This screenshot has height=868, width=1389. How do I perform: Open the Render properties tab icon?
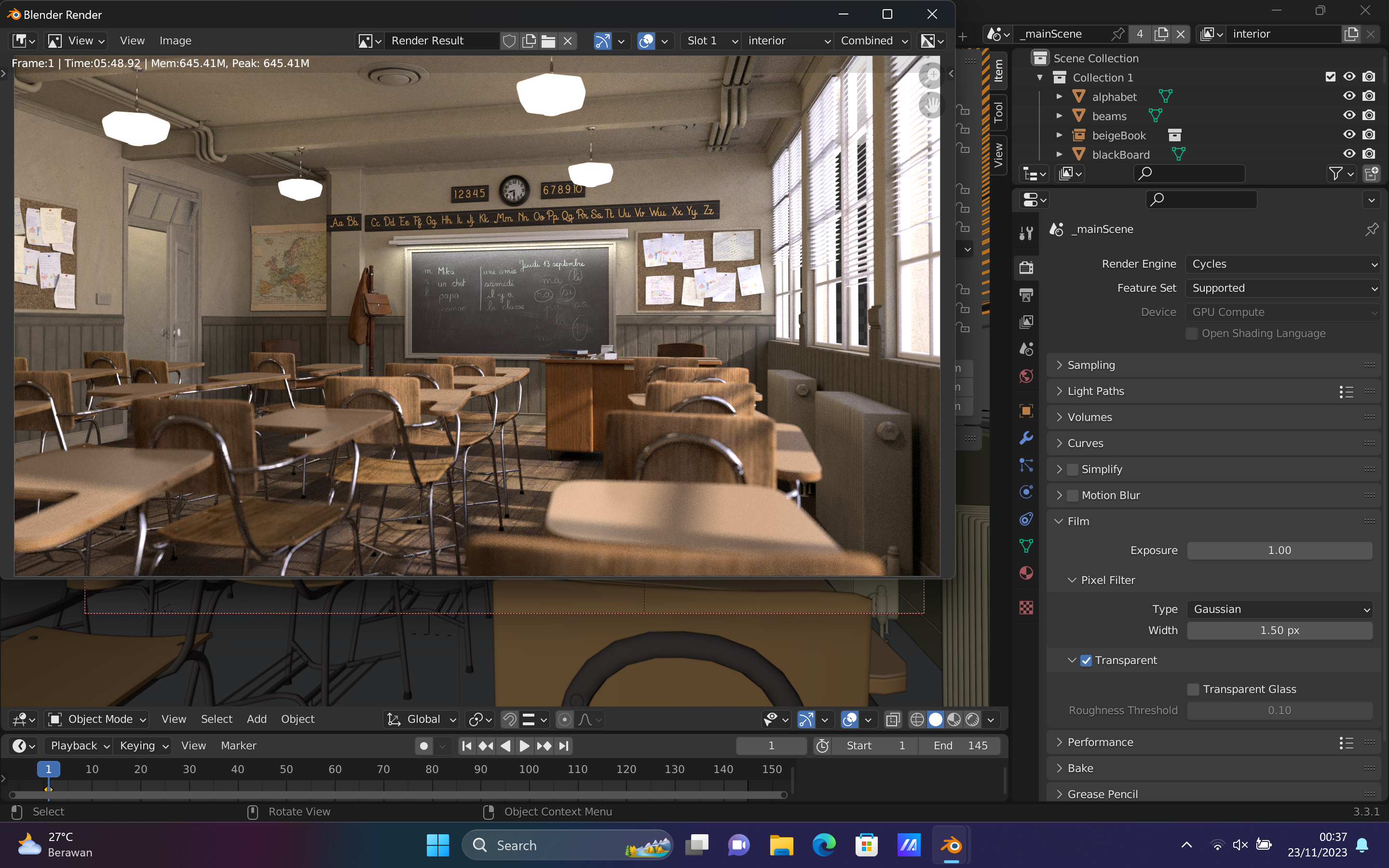(x=1026, y=268)
